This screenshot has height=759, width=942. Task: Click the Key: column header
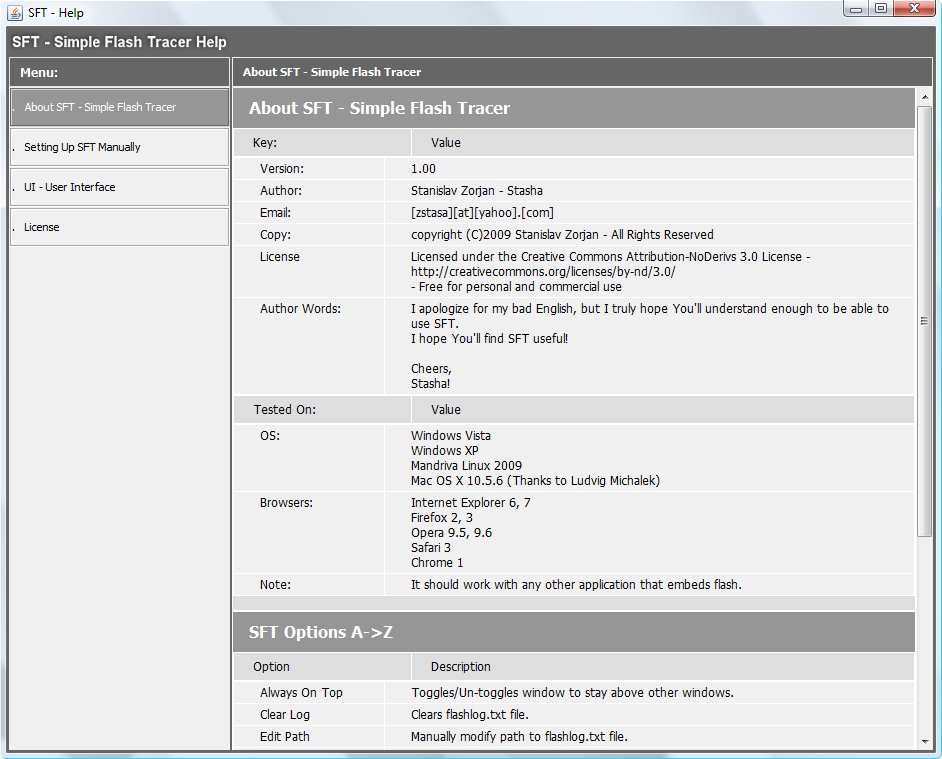265,143
